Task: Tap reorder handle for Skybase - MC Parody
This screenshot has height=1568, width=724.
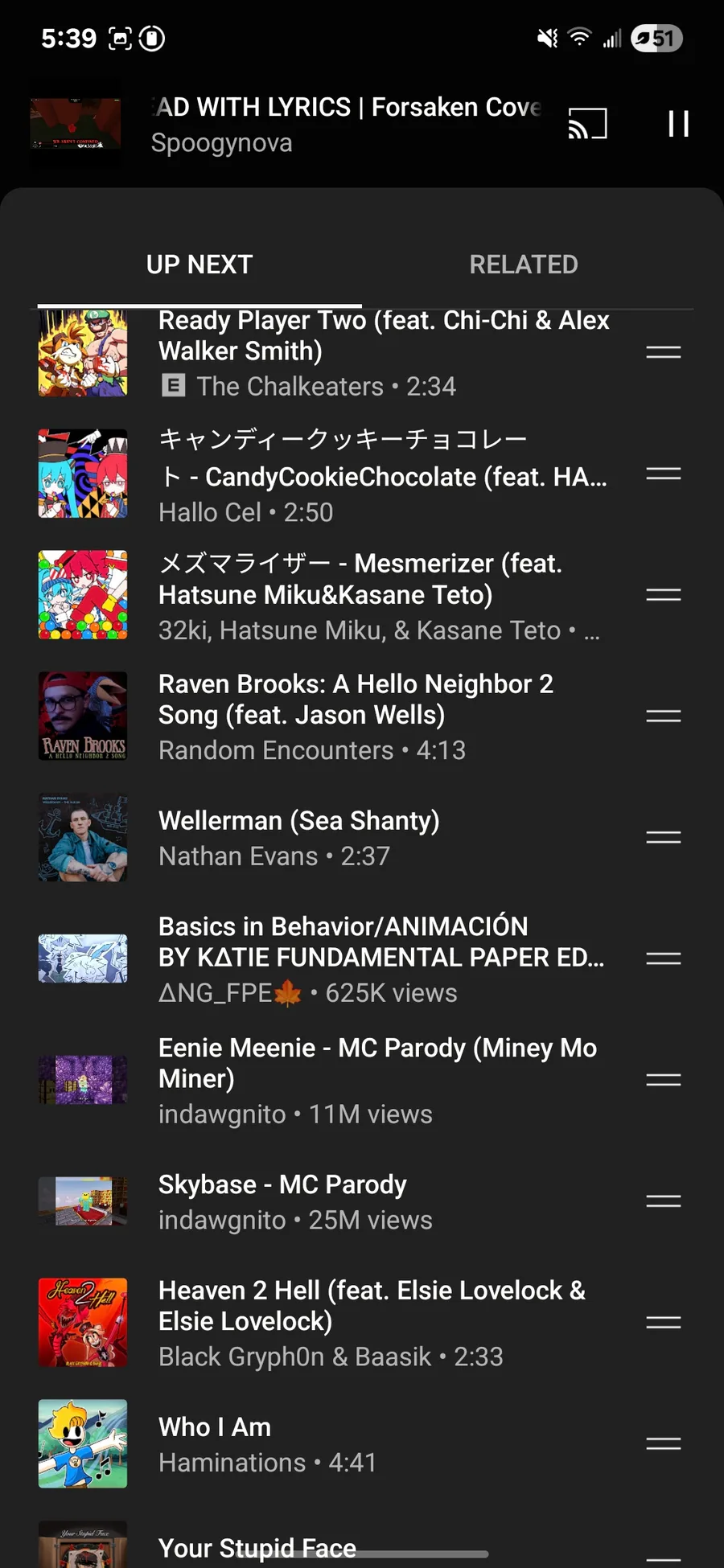Action: [x=664, y=1201]
